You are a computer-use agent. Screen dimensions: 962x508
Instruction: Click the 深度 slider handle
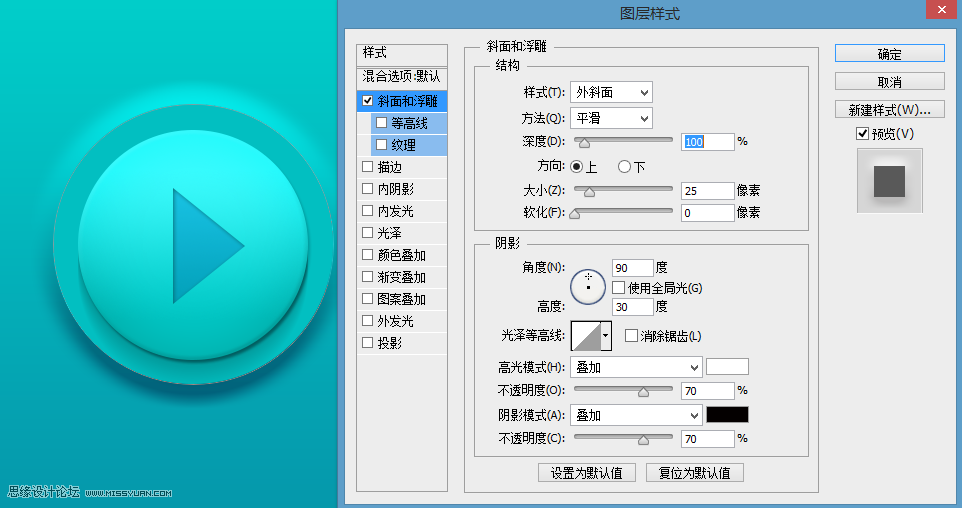pos(585,143)
